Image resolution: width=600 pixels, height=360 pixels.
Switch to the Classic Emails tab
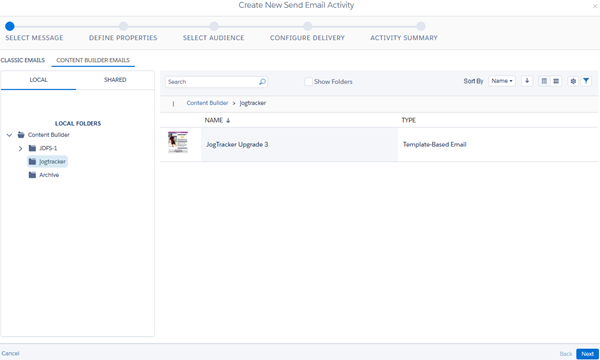click(23, 60)
